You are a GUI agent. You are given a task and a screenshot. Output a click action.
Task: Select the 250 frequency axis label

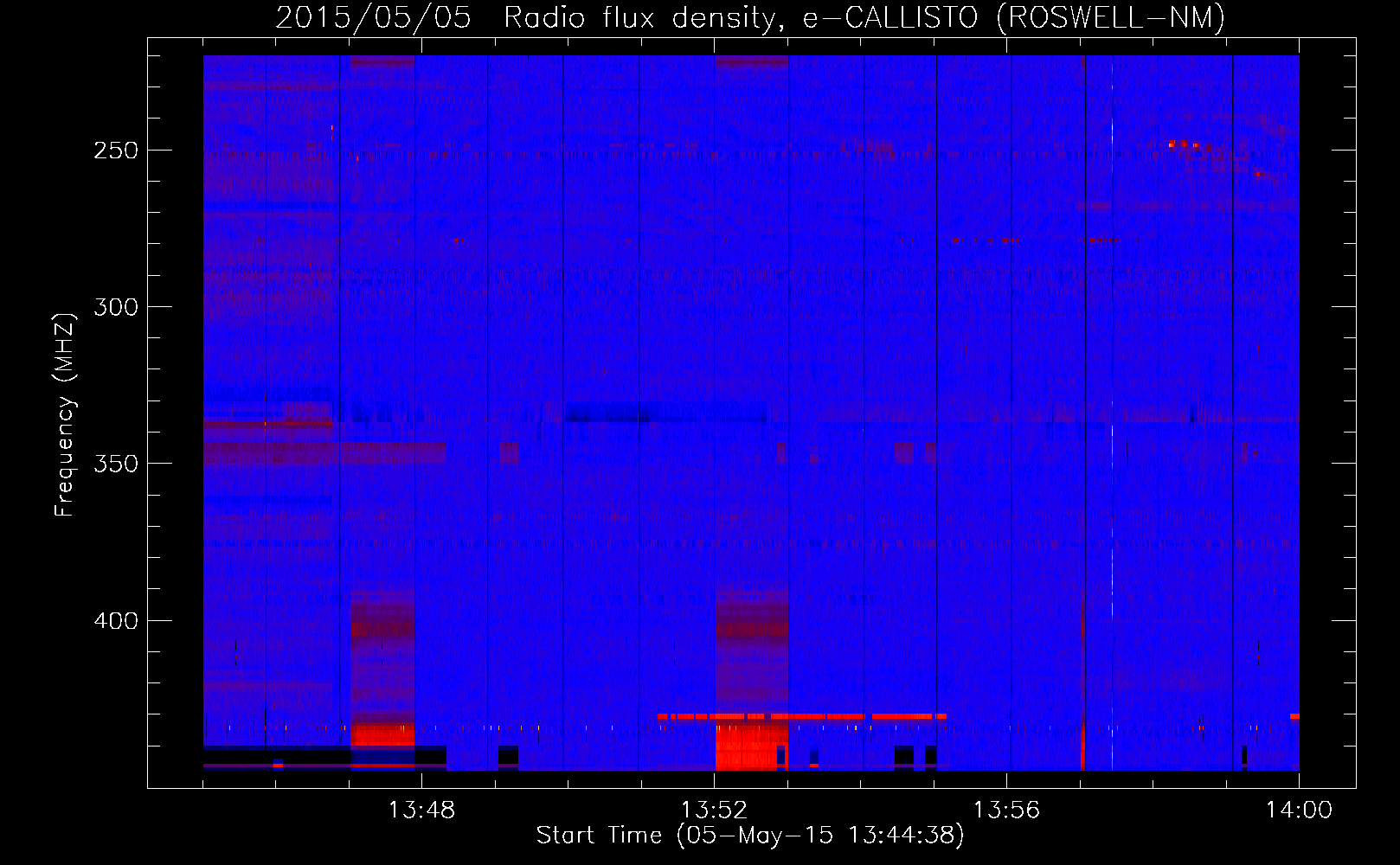click(116, 151)
